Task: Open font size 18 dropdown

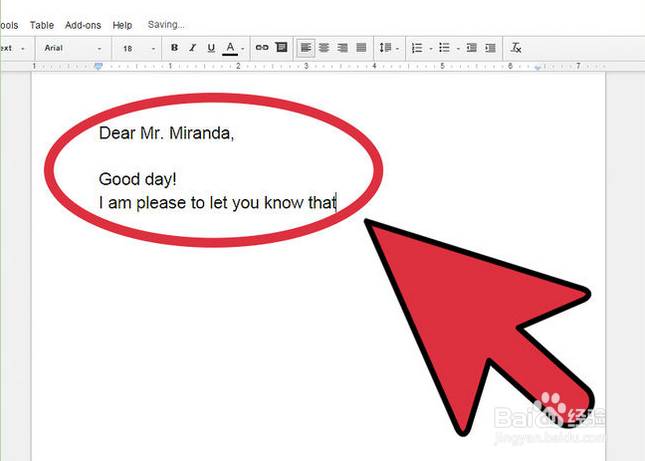Action: pos(139,49)
